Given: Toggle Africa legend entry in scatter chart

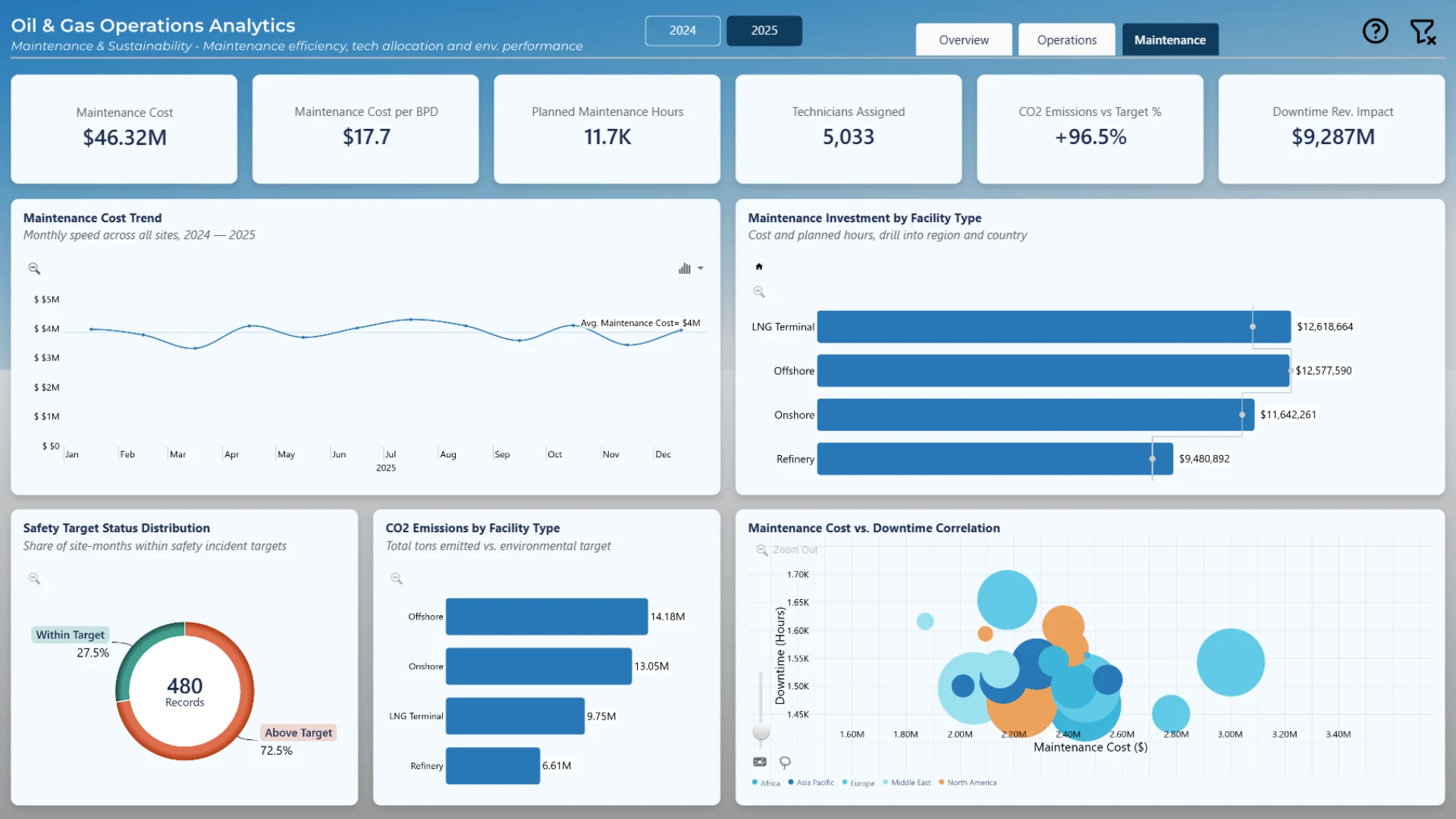Looking at the screenshot, I should point(766,783).
